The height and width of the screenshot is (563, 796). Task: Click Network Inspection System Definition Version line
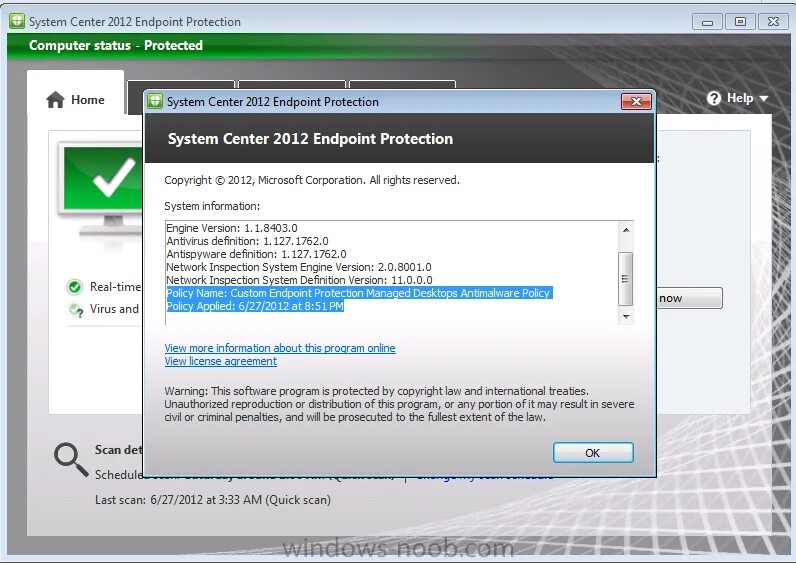point(300,280)
